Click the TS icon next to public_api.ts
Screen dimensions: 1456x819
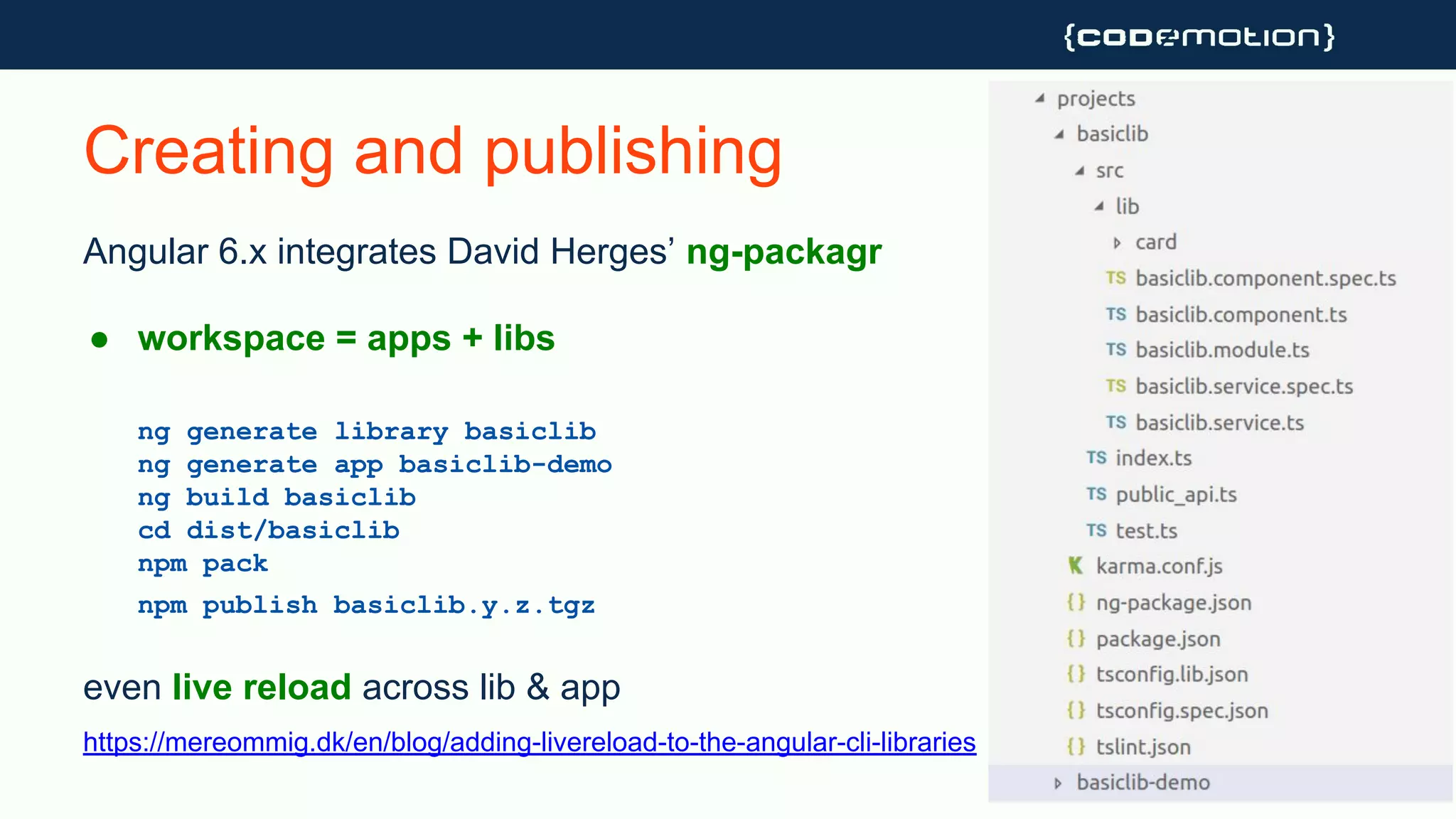tap(1096, 494)
